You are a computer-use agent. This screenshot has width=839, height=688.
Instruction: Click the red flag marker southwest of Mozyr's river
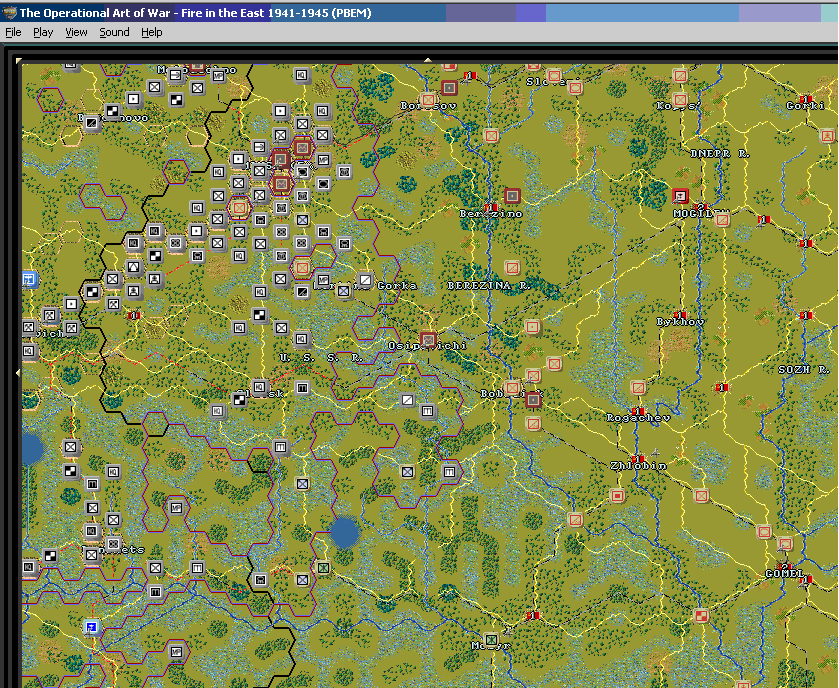click(532, 615)
